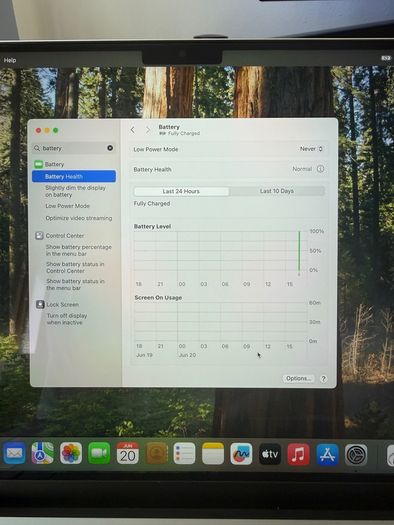Select Turn off display when inactive

tap(67, 319)
